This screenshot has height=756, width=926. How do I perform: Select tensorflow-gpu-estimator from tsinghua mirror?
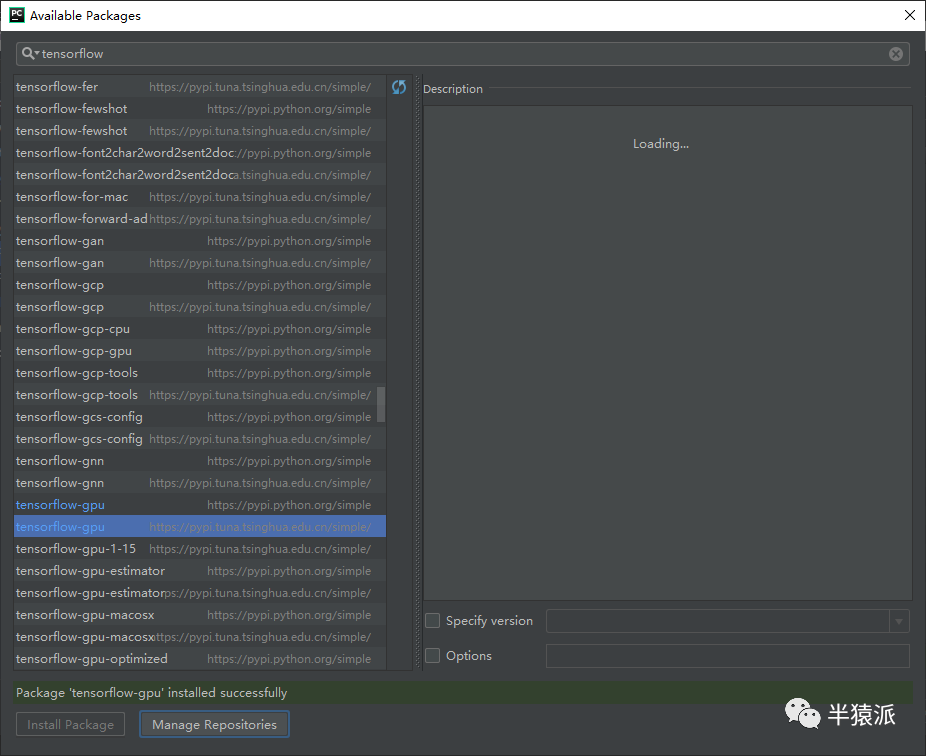[200, 593]
